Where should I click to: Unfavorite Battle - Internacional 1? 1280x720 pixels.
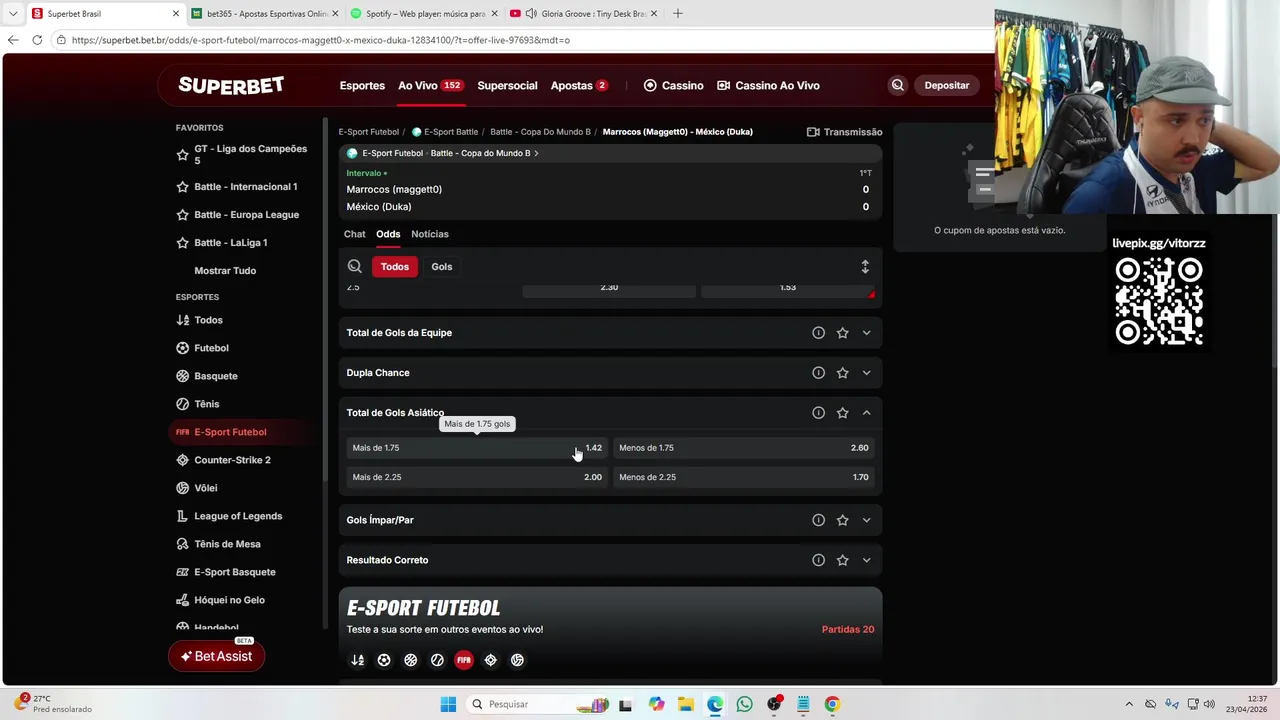pos(182,187)
